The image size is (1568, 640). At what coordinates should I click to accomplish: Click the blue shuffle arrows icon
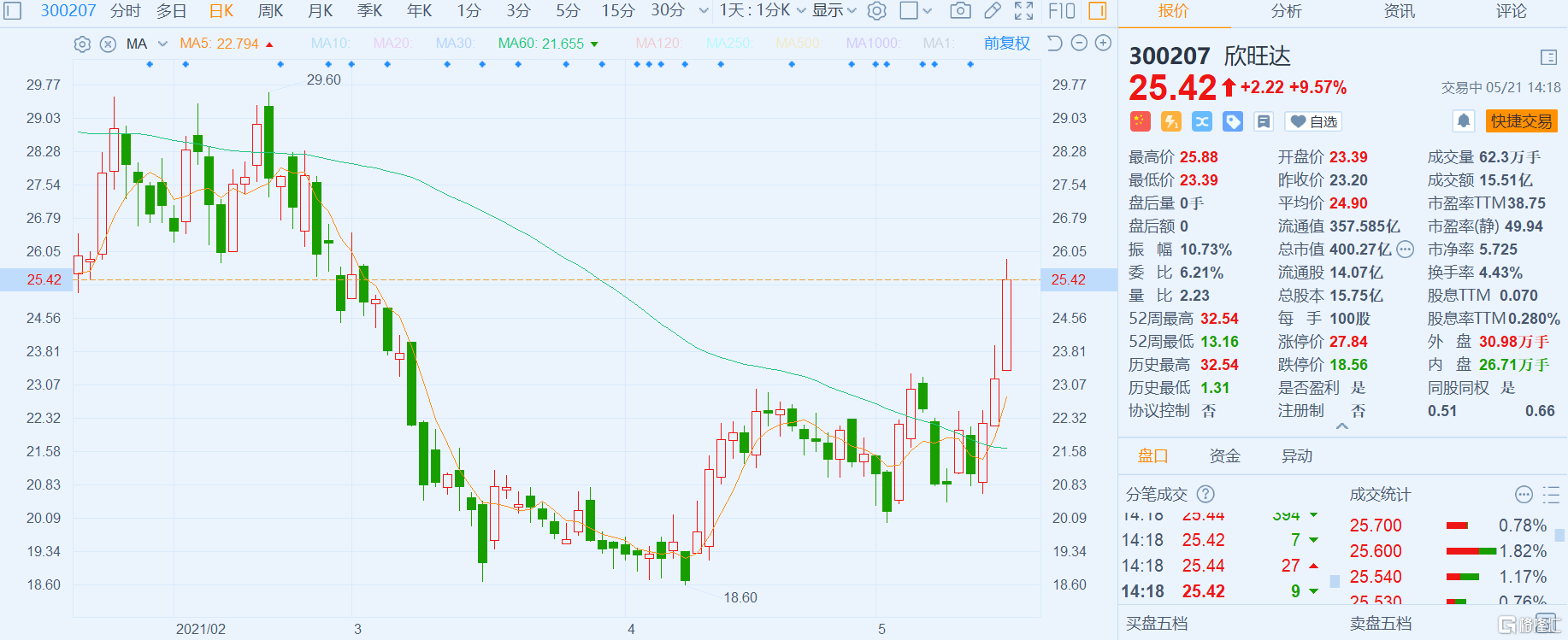tap(1201, 121)
